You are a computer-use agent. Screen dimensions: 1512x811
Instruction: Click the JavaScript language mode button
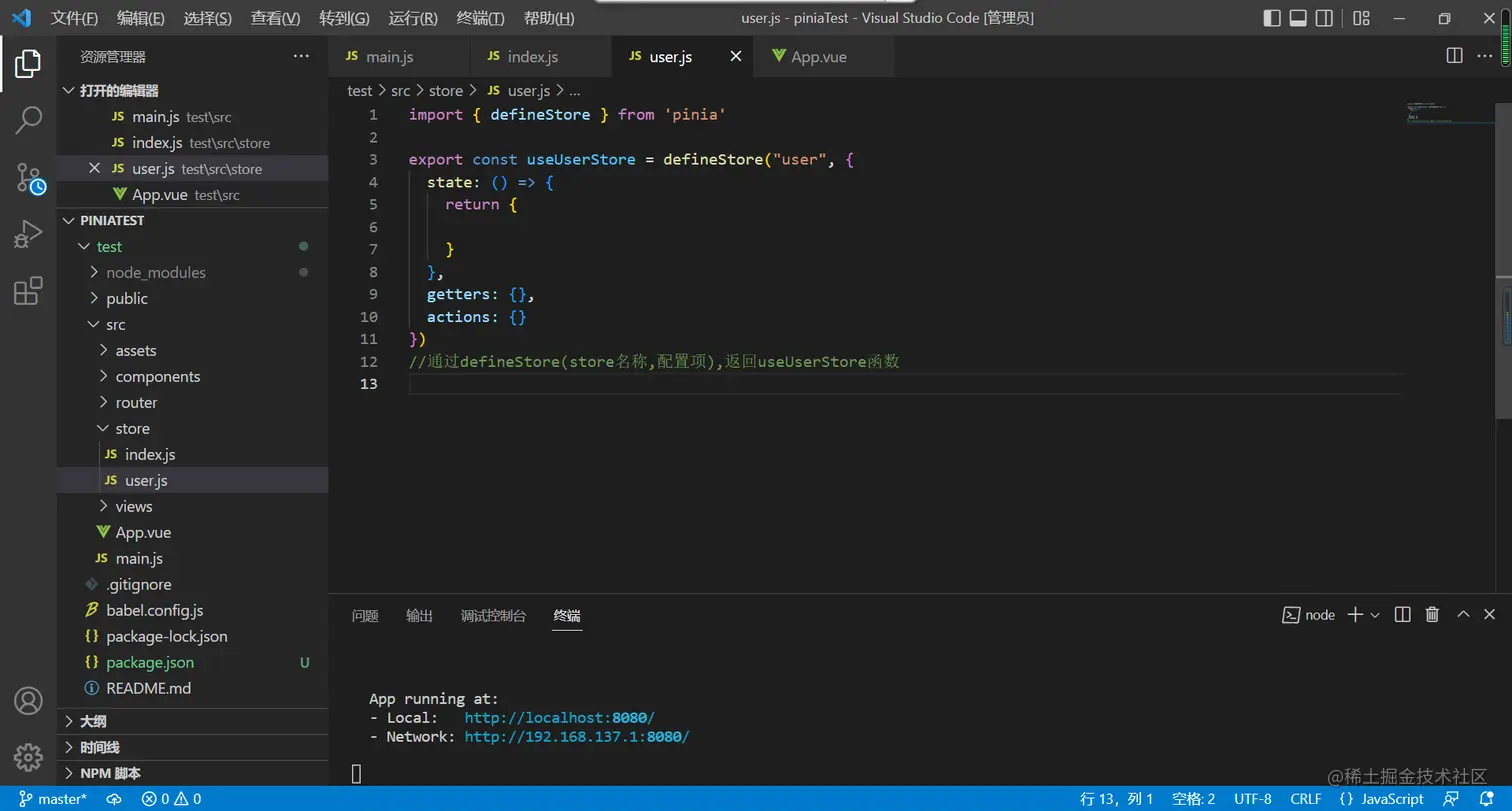tap(1381, 799)
